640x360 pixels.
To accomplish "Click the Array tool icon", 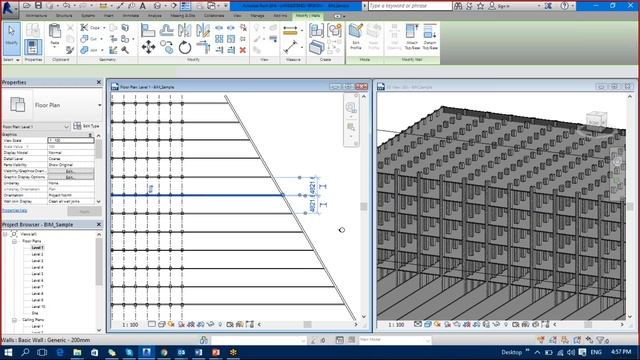I will point(219,39).
